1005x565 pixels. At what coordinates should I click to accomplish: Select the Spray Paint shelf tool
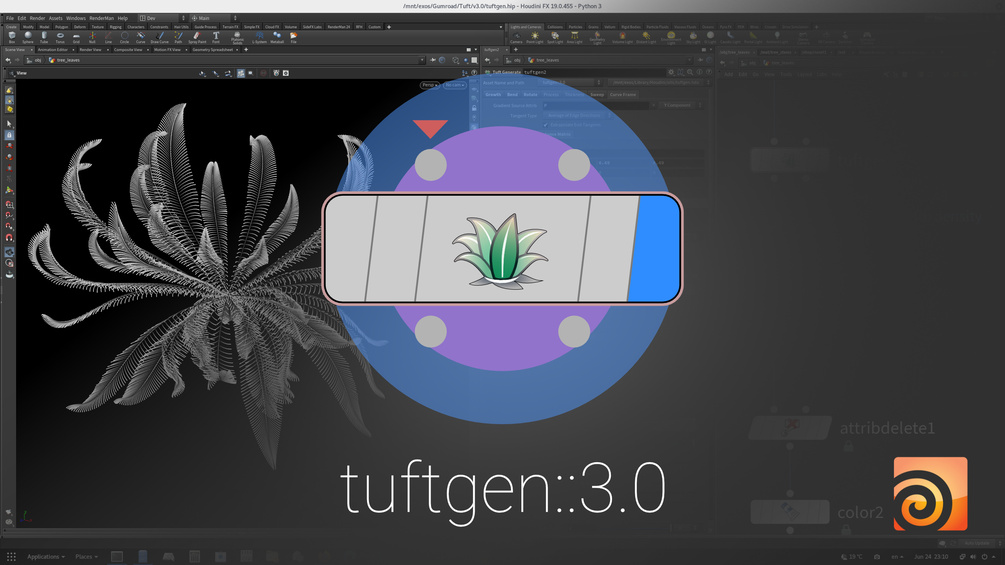(197, 38)
